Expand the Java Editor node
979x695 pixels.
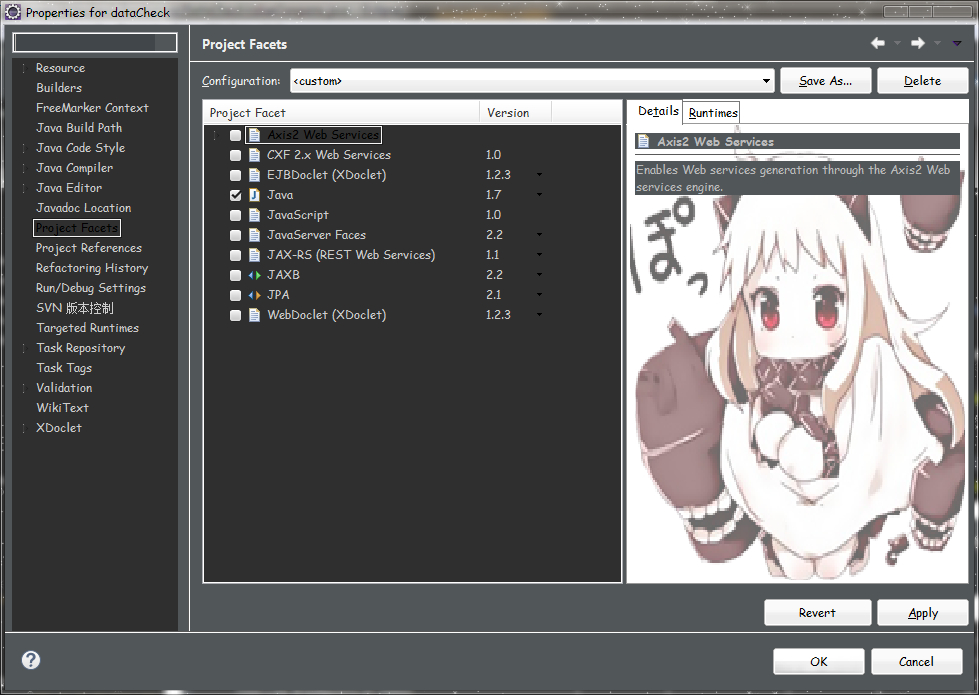(x=24, y=188)
